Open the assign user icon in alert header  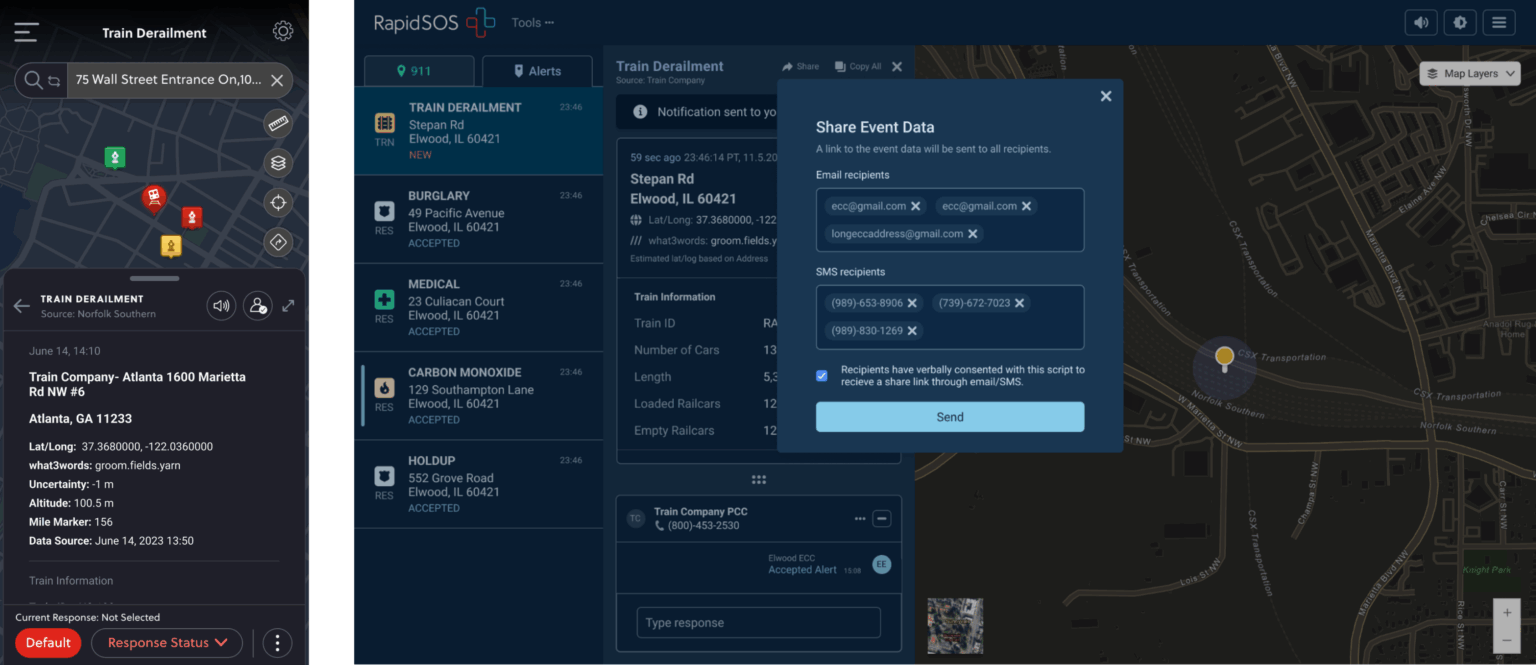(258, 306)
